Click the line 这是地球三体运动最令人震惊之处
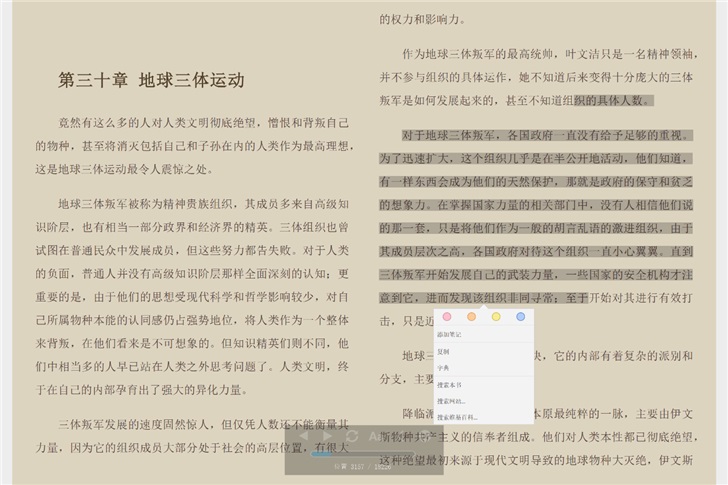728x485 pixels. [124, 169]
